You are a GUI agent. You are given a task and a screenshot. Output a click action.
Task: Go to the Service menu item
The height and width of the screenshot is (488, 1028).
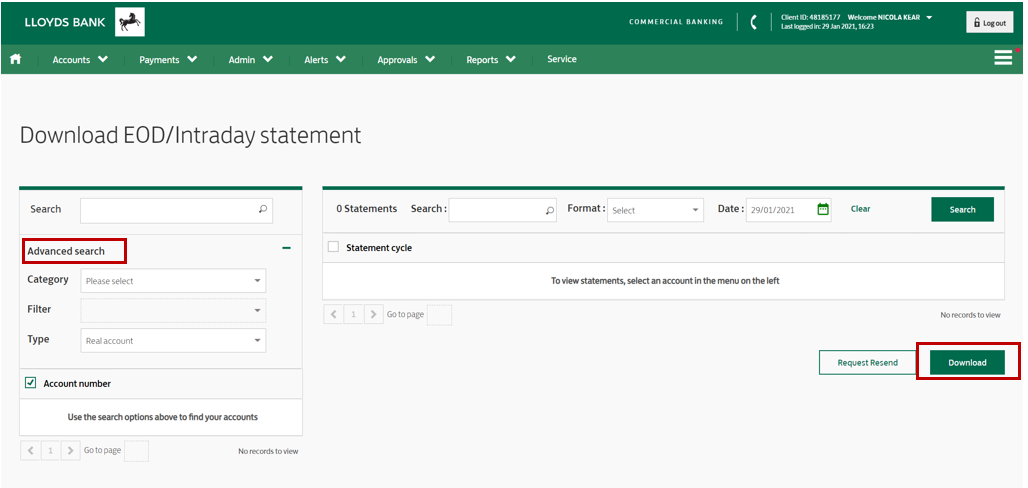(x=562, y=59)
